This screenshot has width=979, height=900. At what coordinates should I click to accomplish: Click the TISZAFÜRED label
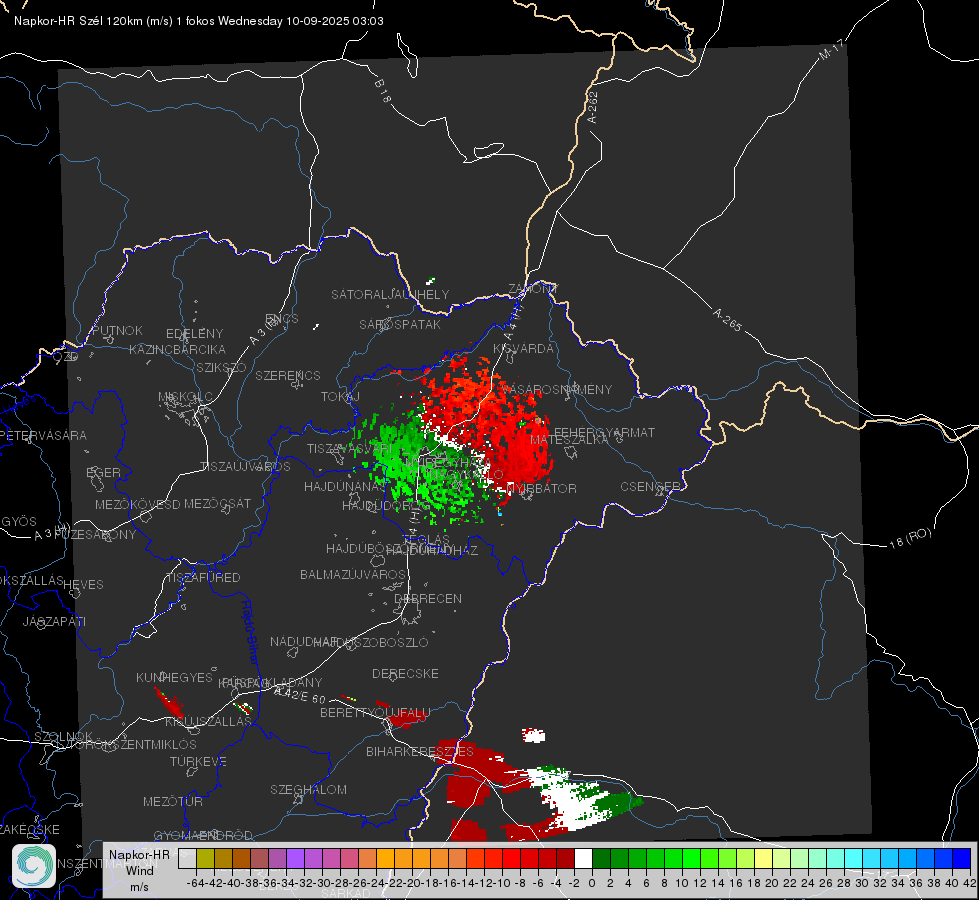click(x=202, y=578)
